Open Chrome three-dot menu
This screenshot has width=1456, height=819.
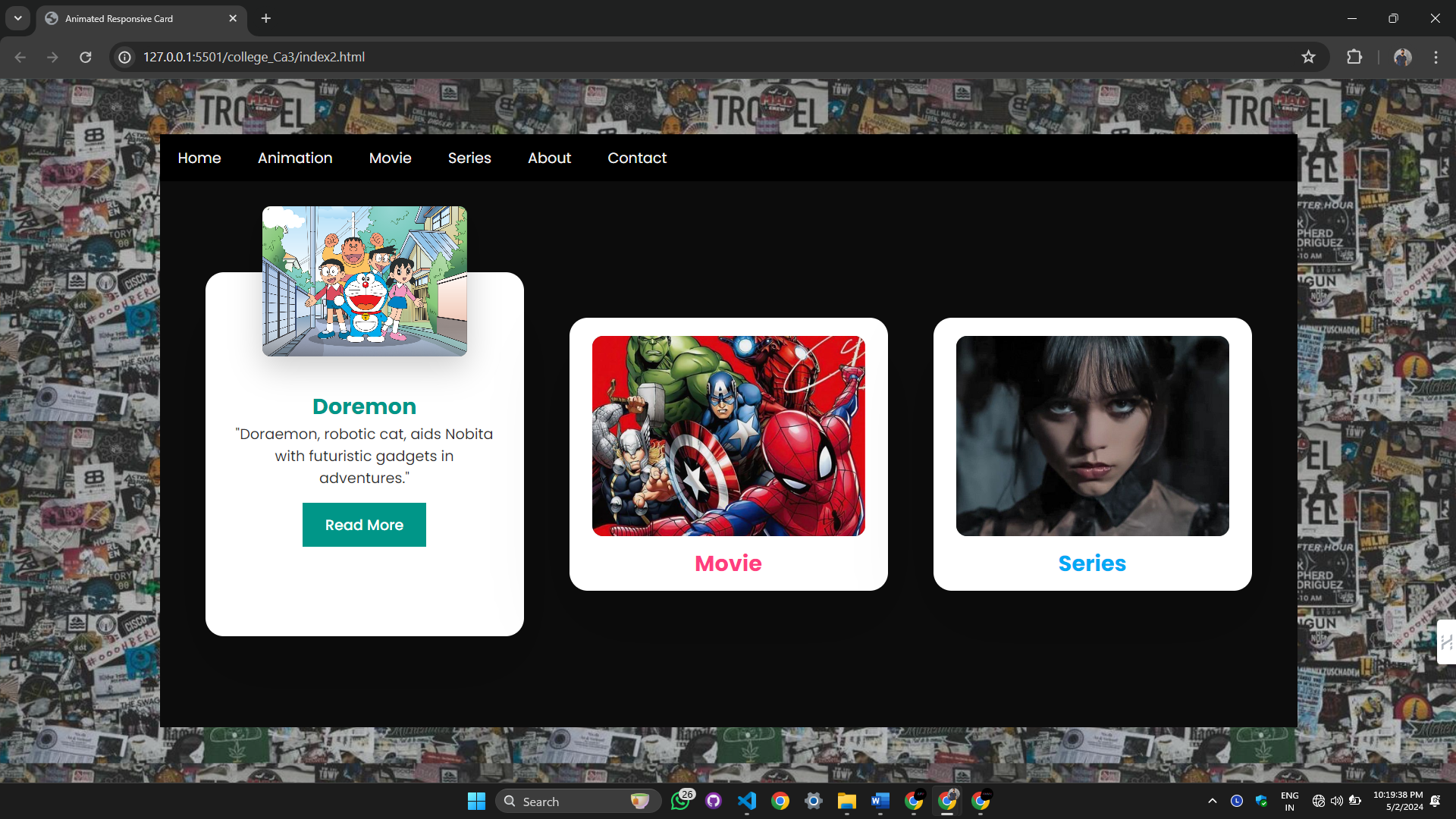tap(1436, 57)
